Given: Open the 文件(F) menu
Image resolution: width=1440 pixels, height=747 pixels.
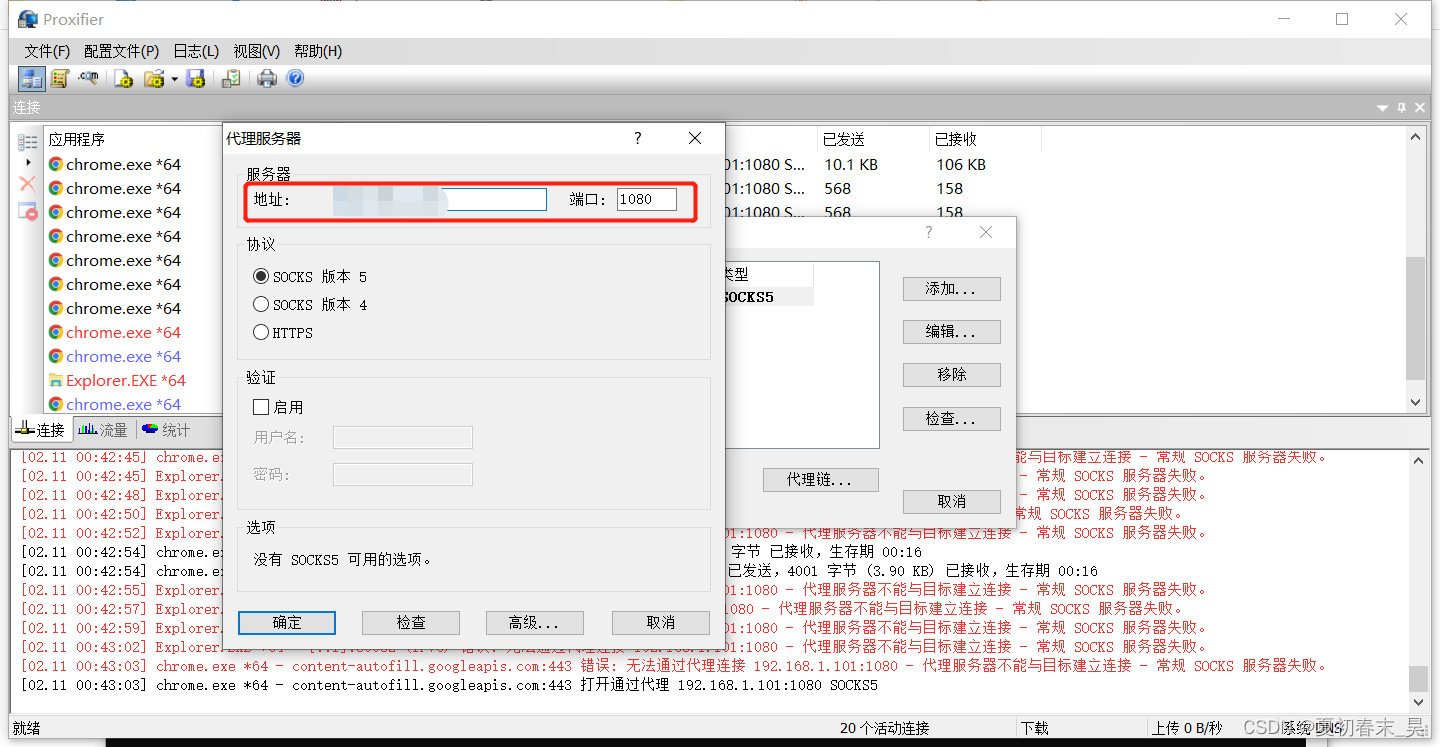Looking at the screenshot, I should [x=47, y=51].
